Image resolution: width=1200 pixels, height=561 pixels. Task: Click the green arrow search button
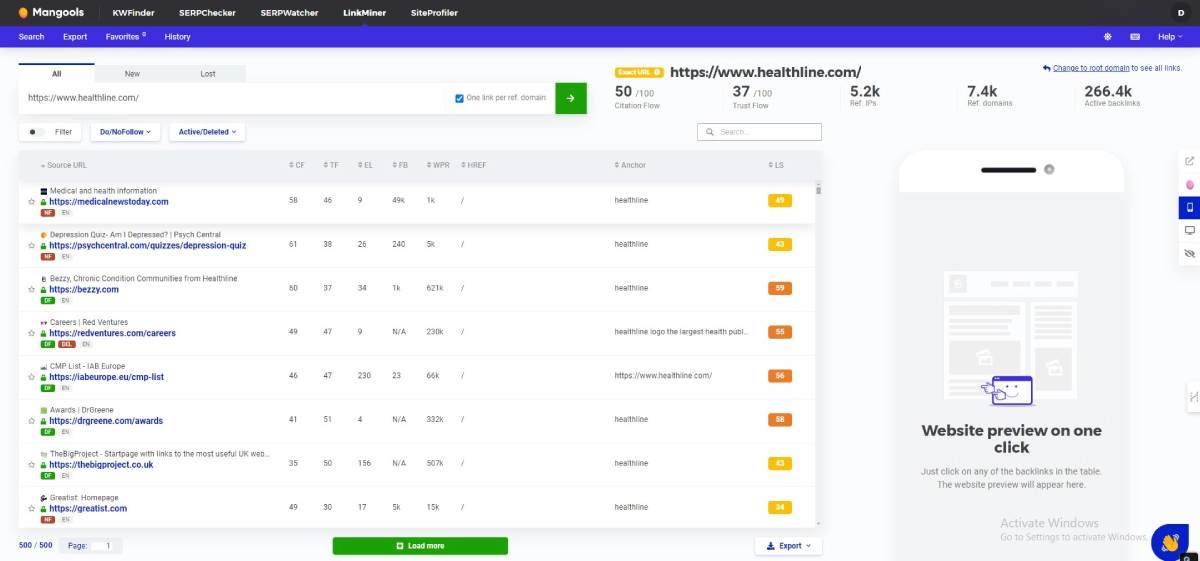(571, 98)
